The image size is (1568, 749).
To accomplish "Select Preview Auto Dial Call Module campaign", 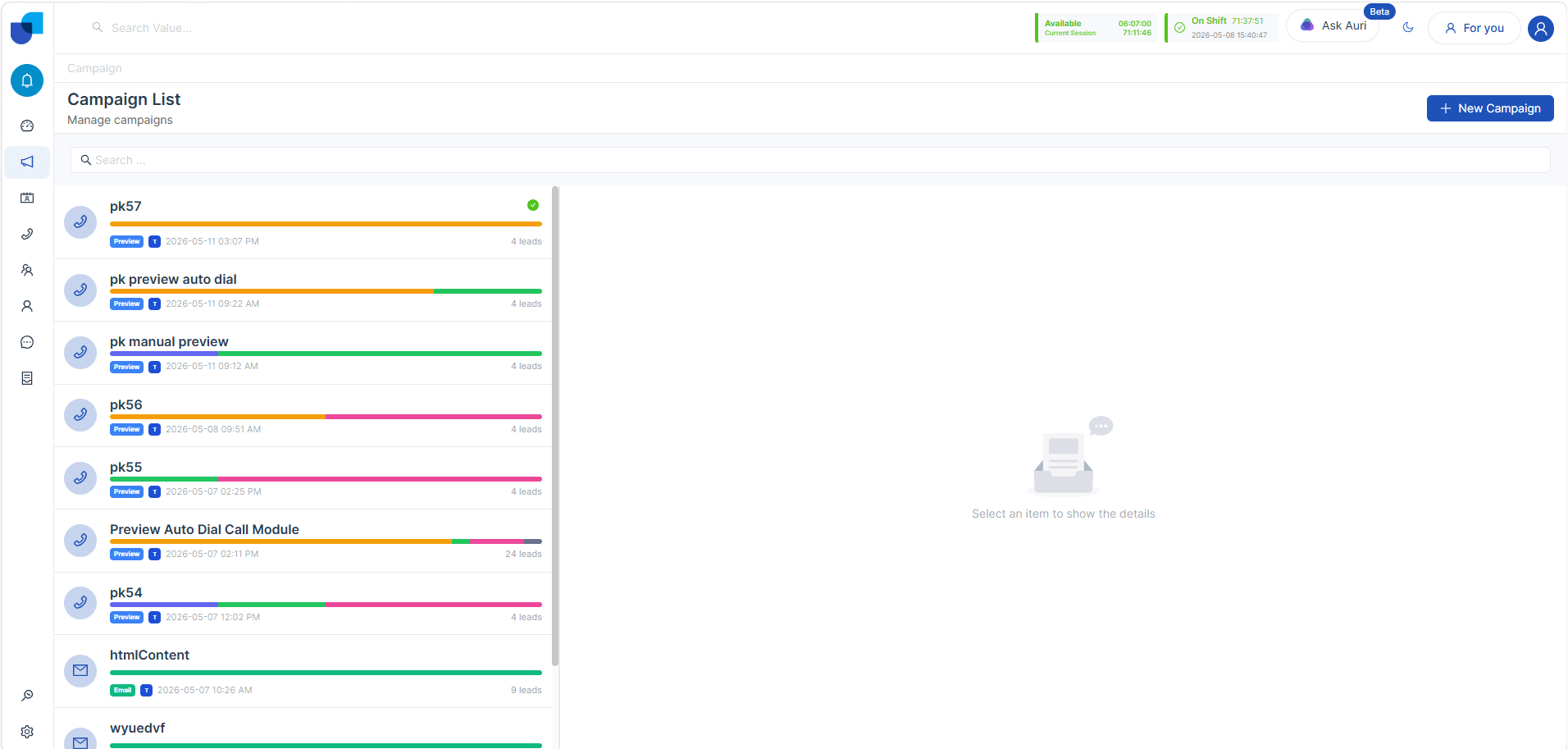I will (303, 541).
